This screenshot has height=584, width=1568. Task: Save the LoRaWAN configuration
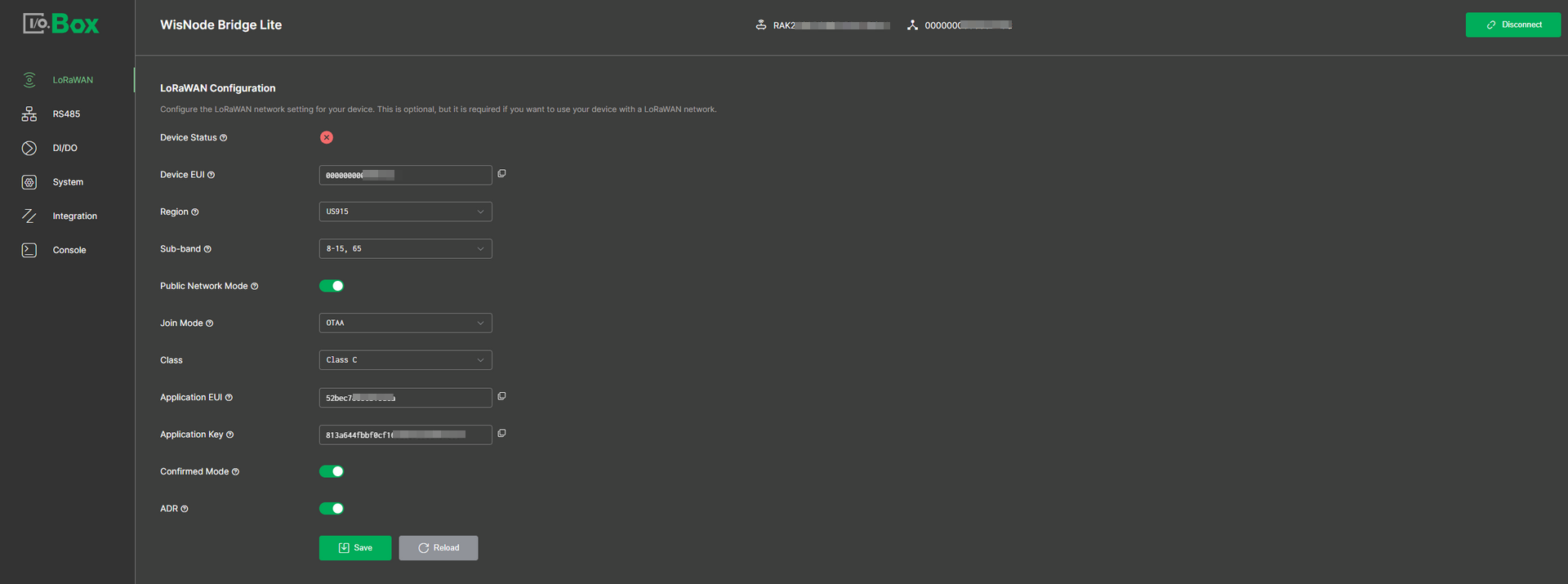[355, 548]
